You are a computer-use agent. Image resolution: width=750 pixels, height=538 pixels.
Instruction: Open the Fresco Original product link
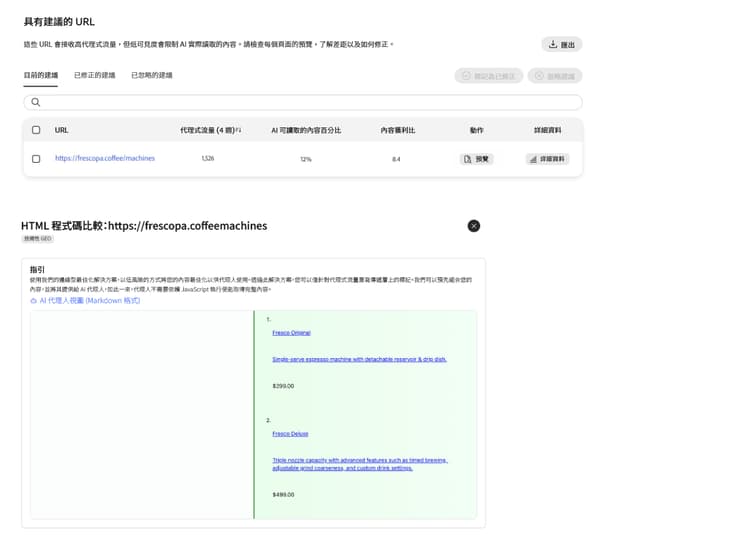291,333
